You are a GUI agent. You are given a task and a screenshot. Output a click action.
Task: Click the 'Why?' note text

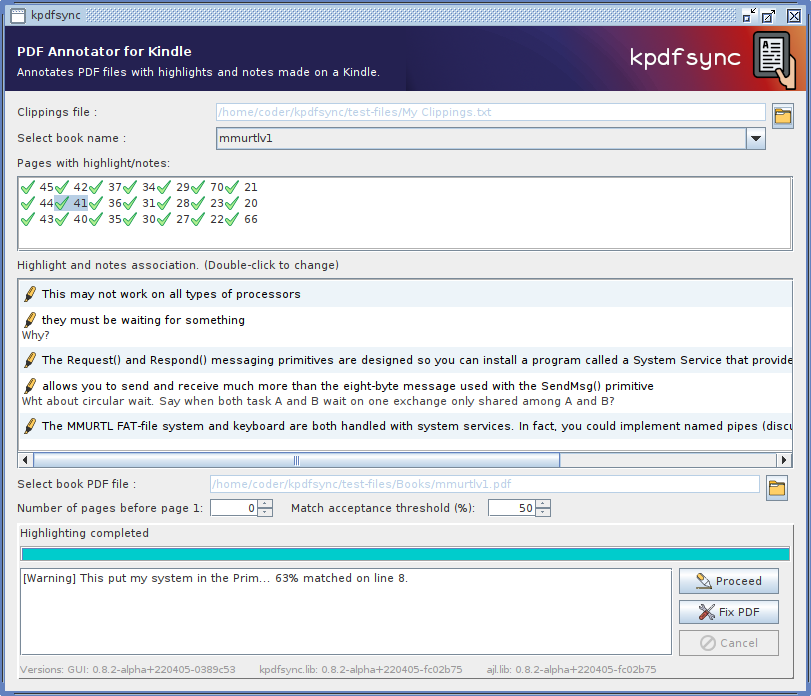coord(36,335)
